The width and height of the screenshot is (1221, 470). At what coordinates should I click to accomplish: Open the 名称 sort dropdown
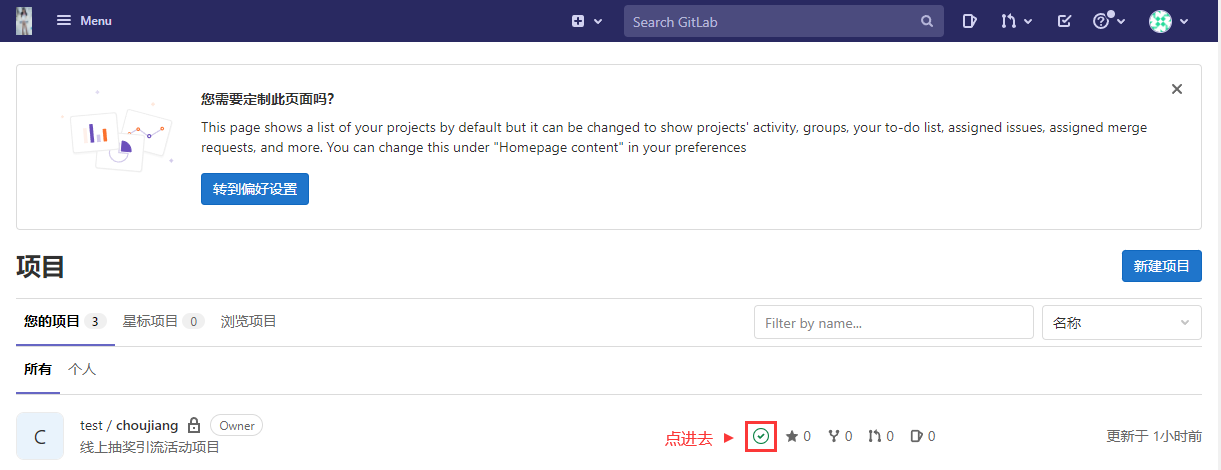pos(1122,323)
